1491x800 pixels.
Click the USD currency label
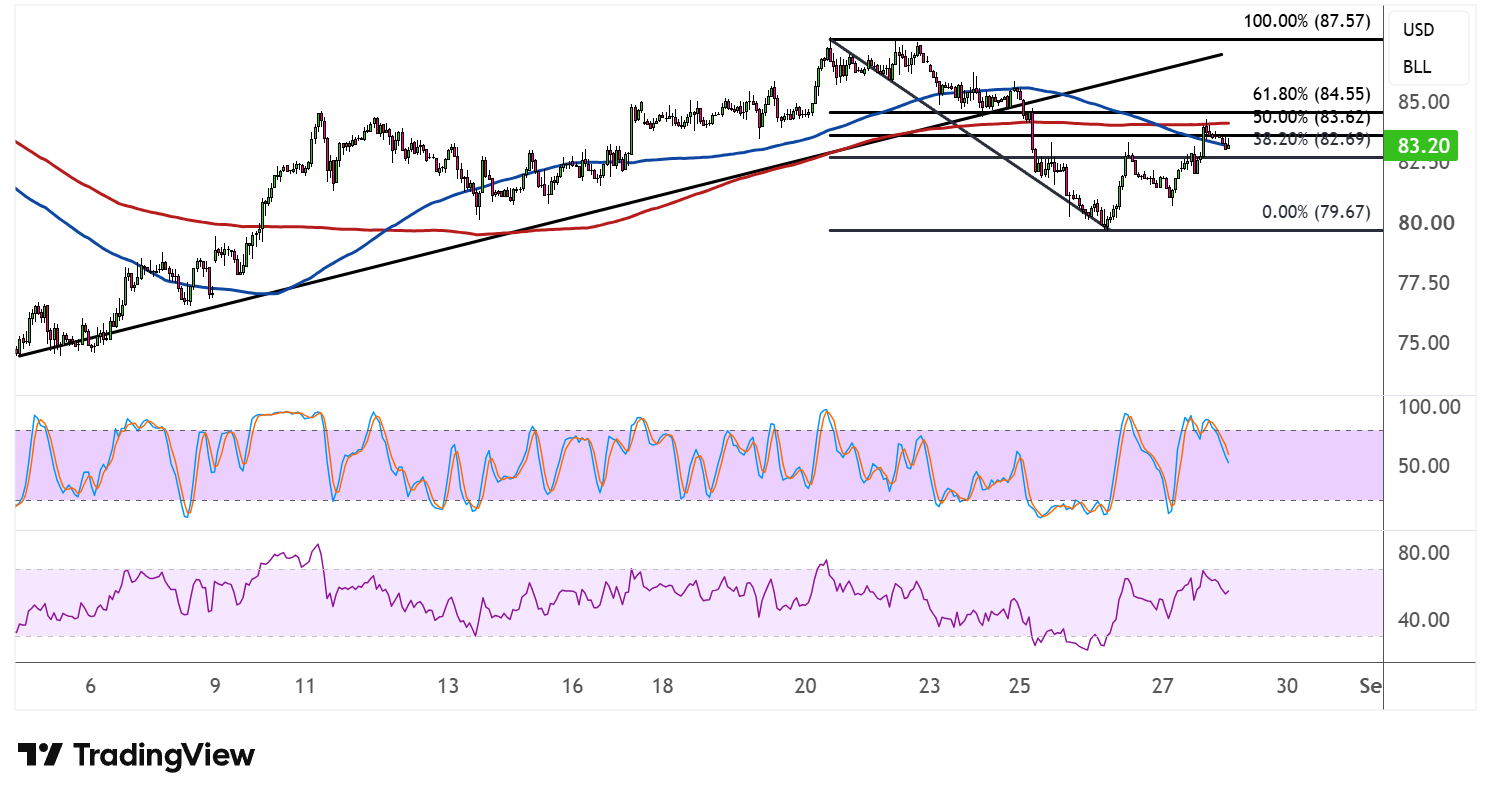1418,30
